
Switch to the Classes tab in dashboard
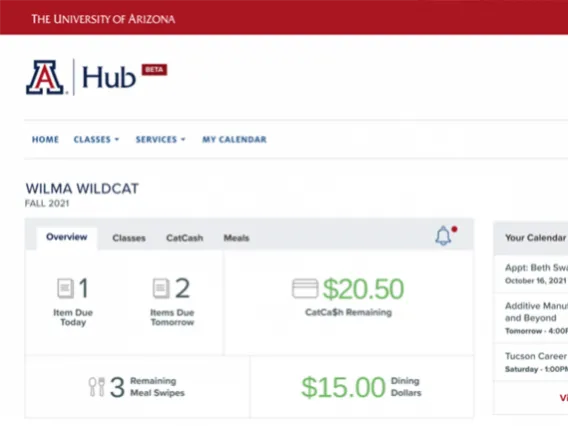[x=129, y=238]
